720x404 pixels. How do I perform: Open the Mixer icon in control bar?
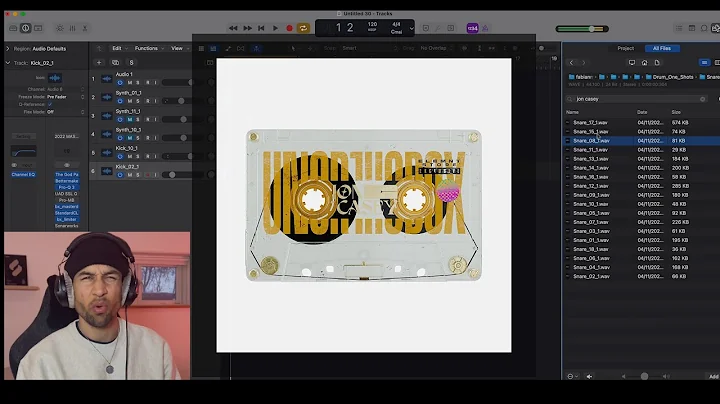[73, 28]
